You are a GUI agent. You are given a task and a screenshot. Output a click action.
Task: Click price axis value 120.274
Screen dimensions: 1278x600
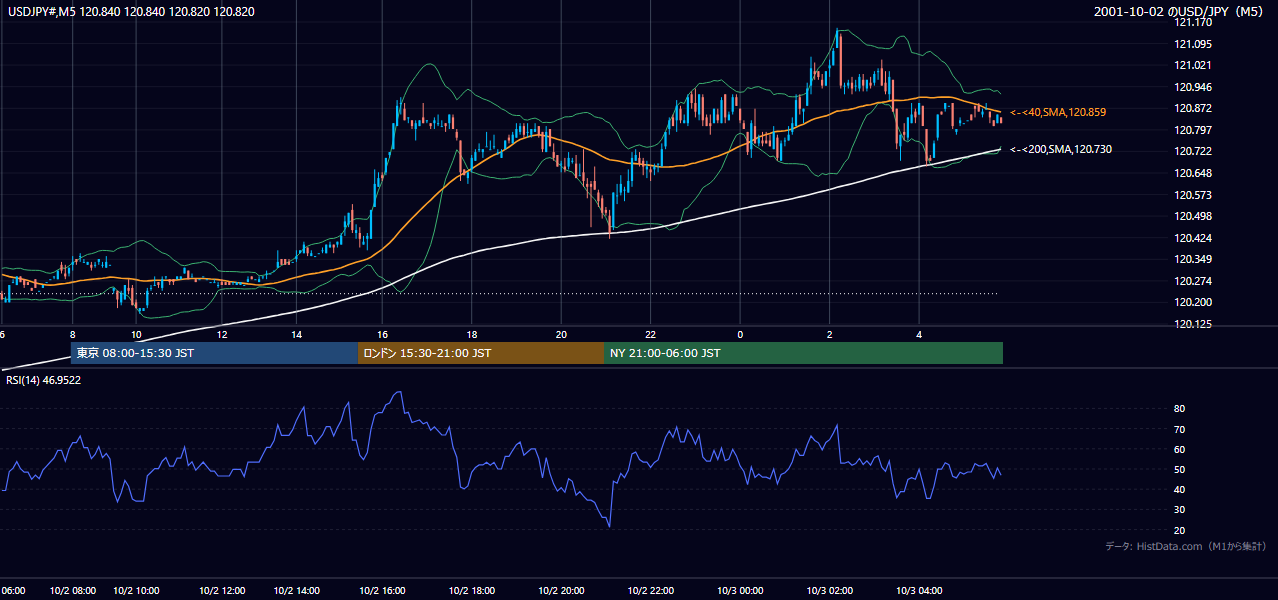(x=1194, y=281)
